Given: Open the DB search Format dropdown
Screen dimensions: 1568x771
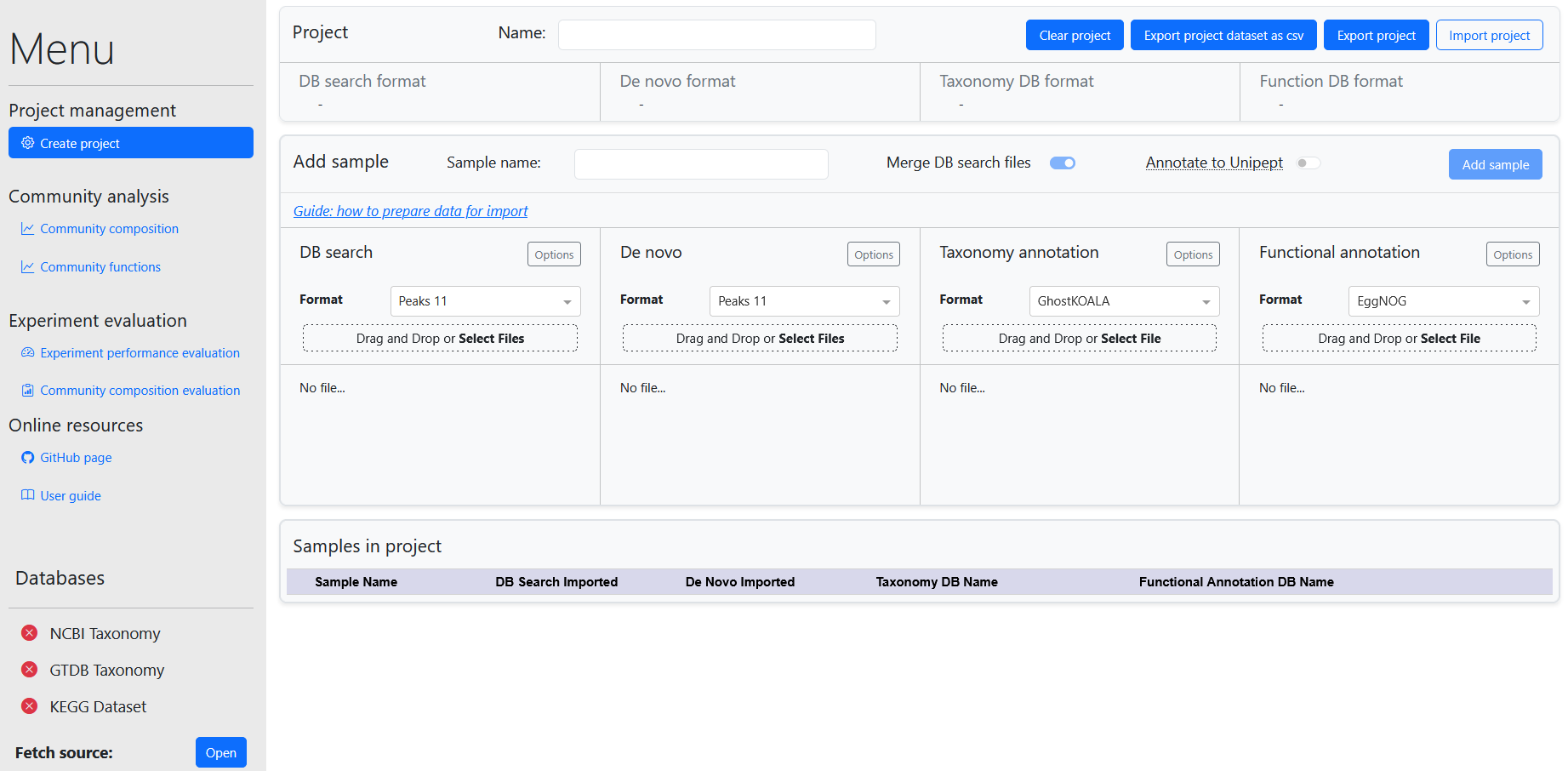Looking at the screenshot, I should (x=485, y=301).
